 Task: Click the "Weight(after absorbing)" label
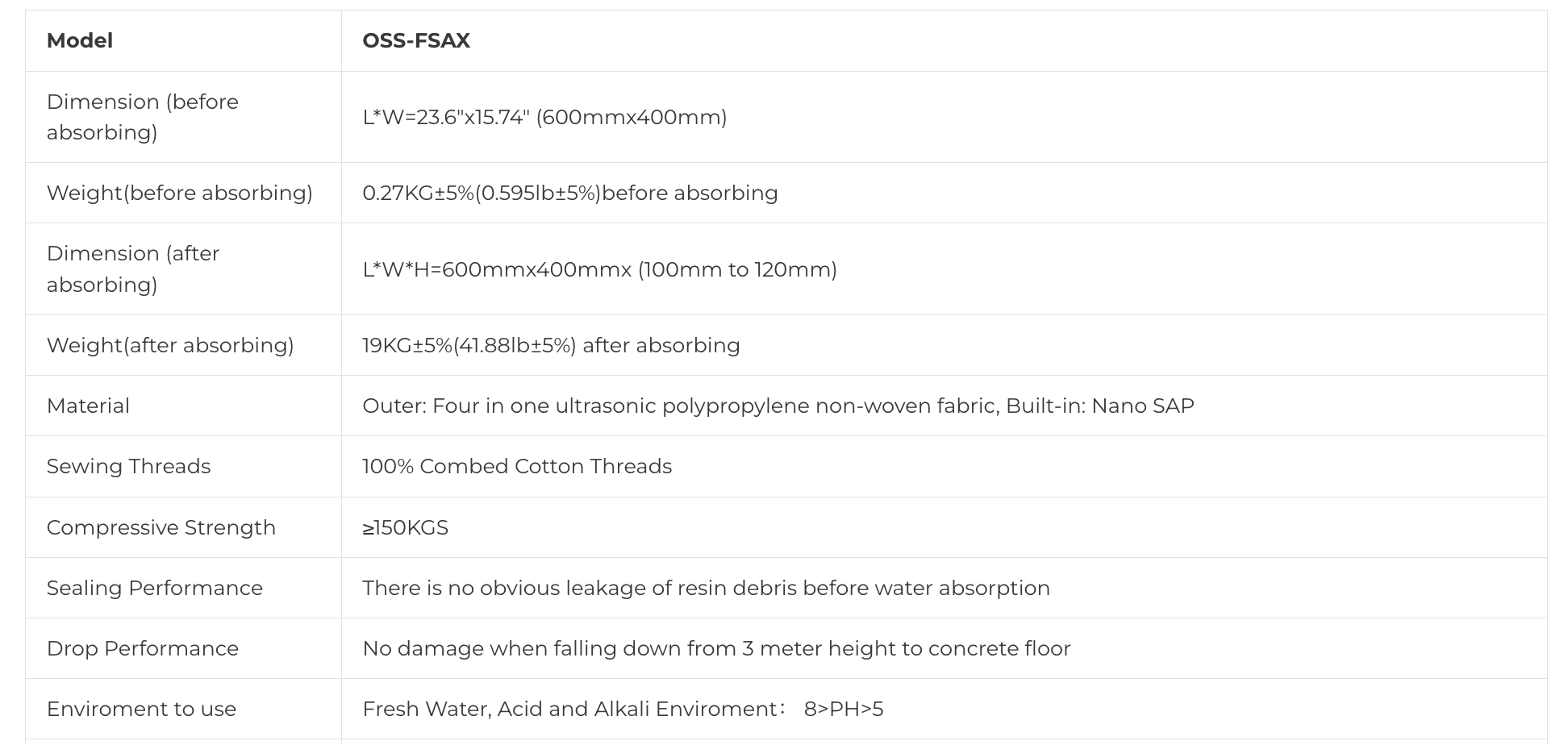[x=170, y=345]
